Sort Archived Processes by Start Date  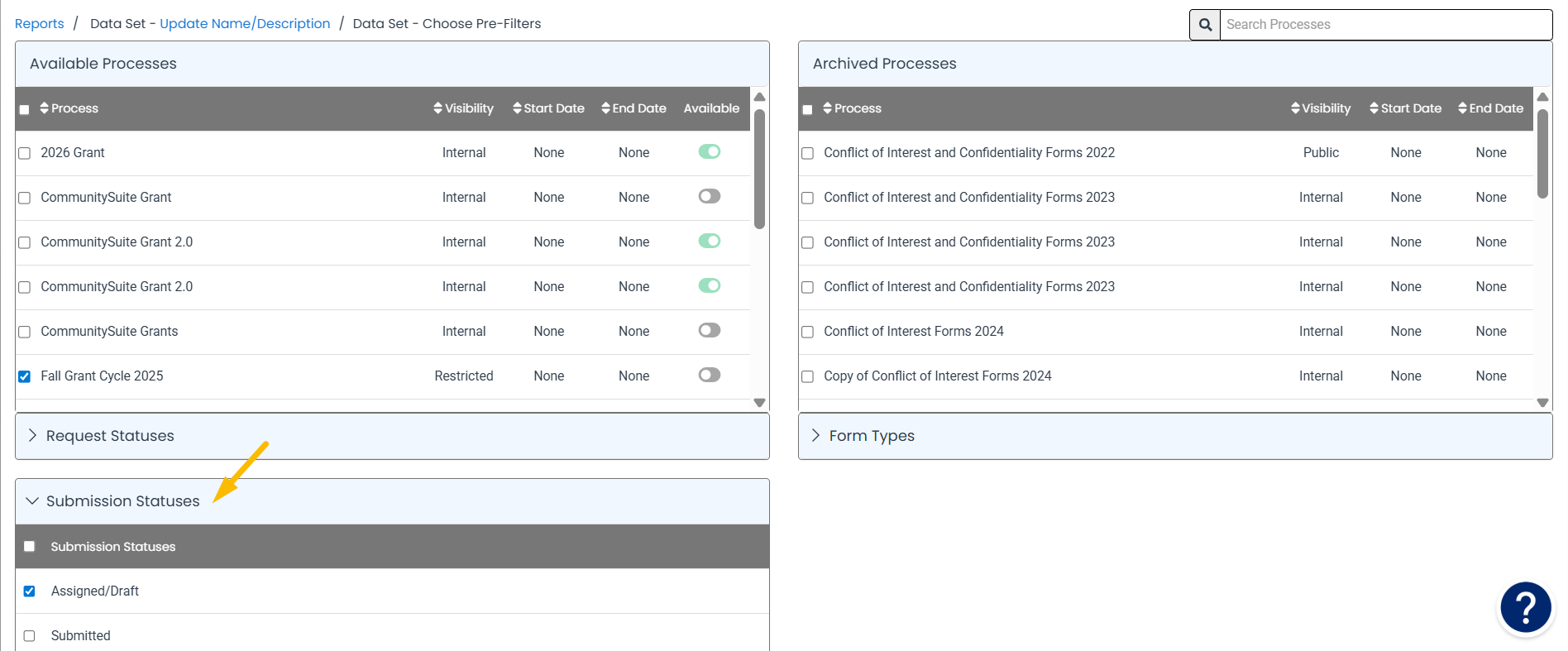point(1405,108)
